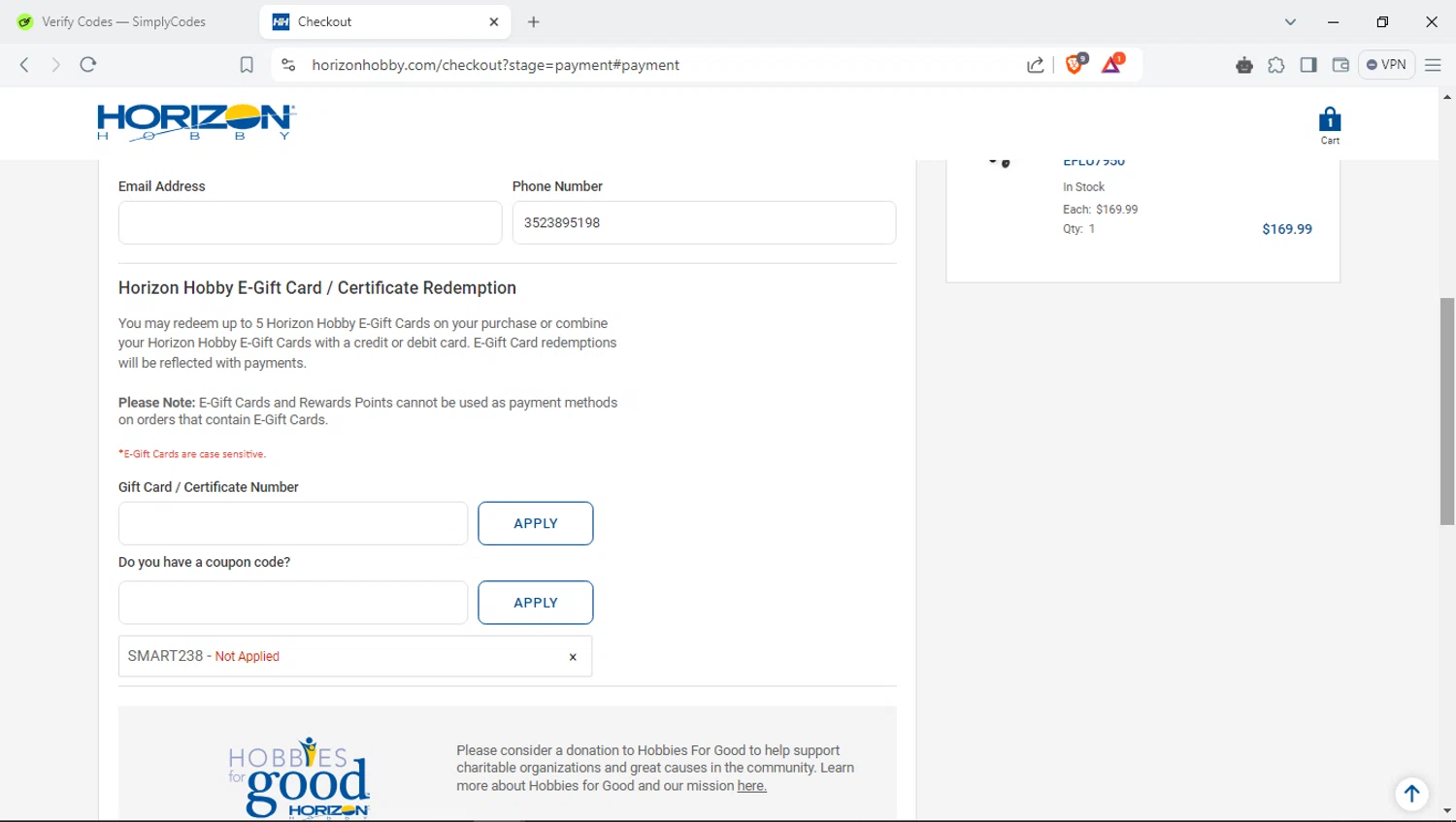Go back to the previous page
Screen dimensions: 1456x822
coord(24,65)
